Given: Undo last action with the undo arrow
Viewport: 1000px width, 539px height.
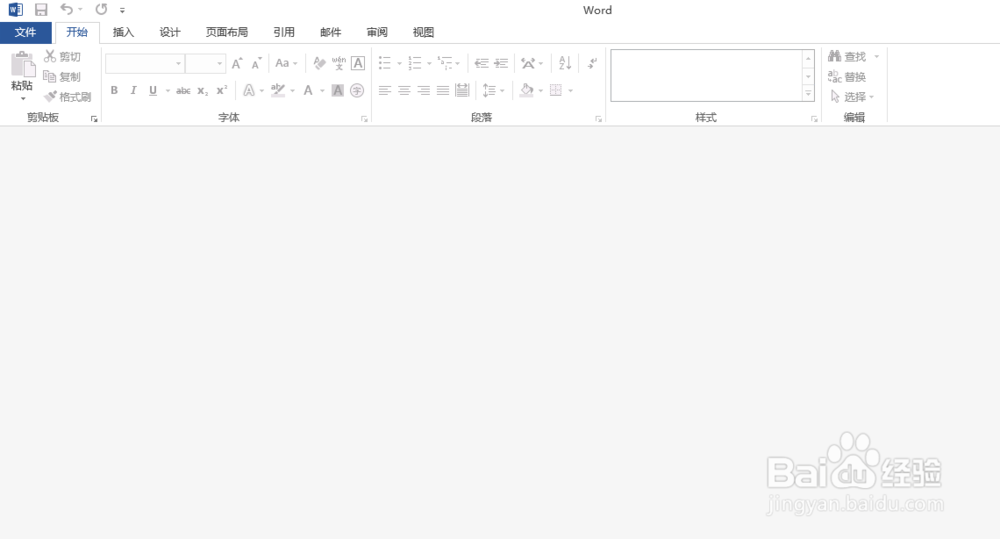Looking at the screenshot, I should tap(66, 9).
